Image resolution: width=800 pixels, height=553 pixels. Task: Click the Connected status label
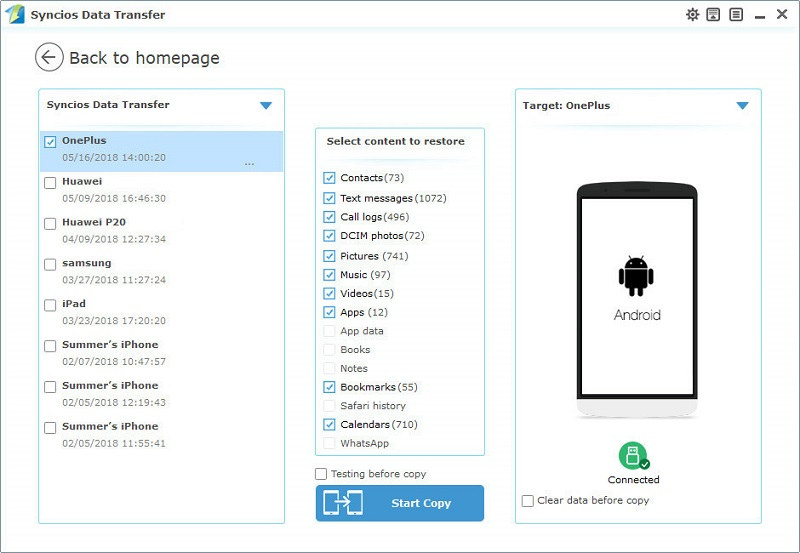point(633,480)
